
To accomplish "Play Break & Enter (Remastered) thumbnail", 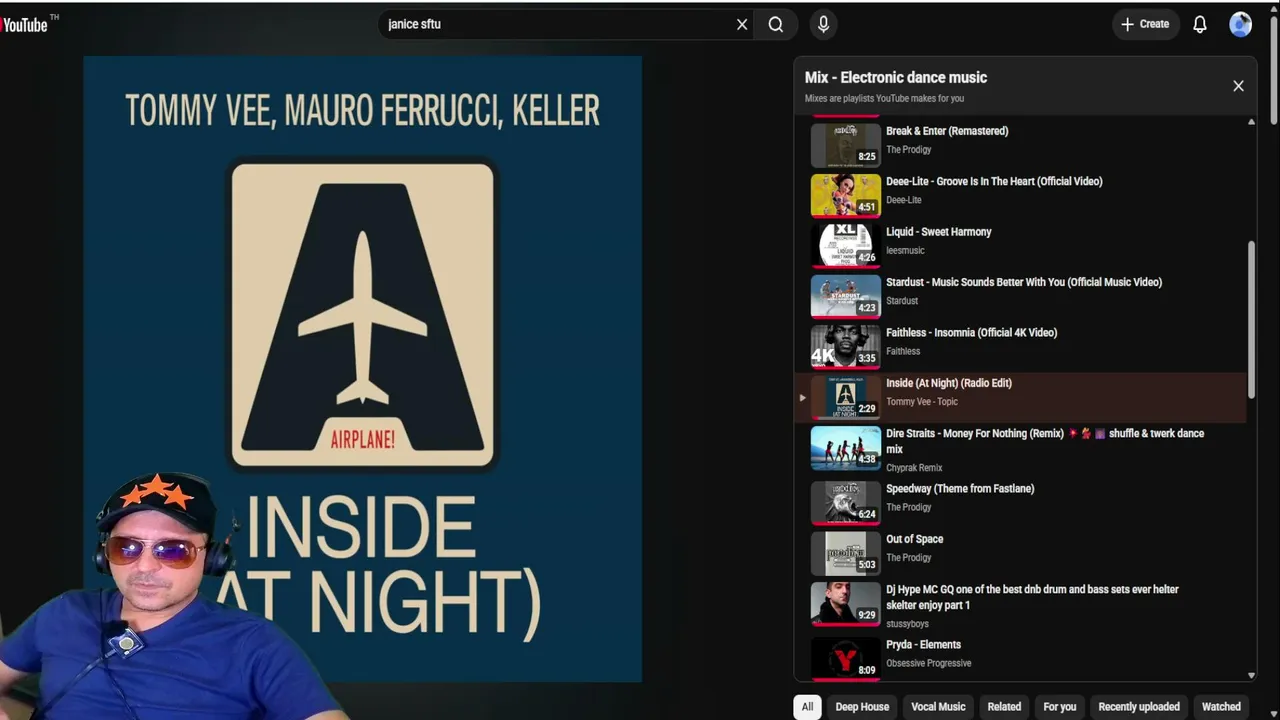I will coord(846,145).
